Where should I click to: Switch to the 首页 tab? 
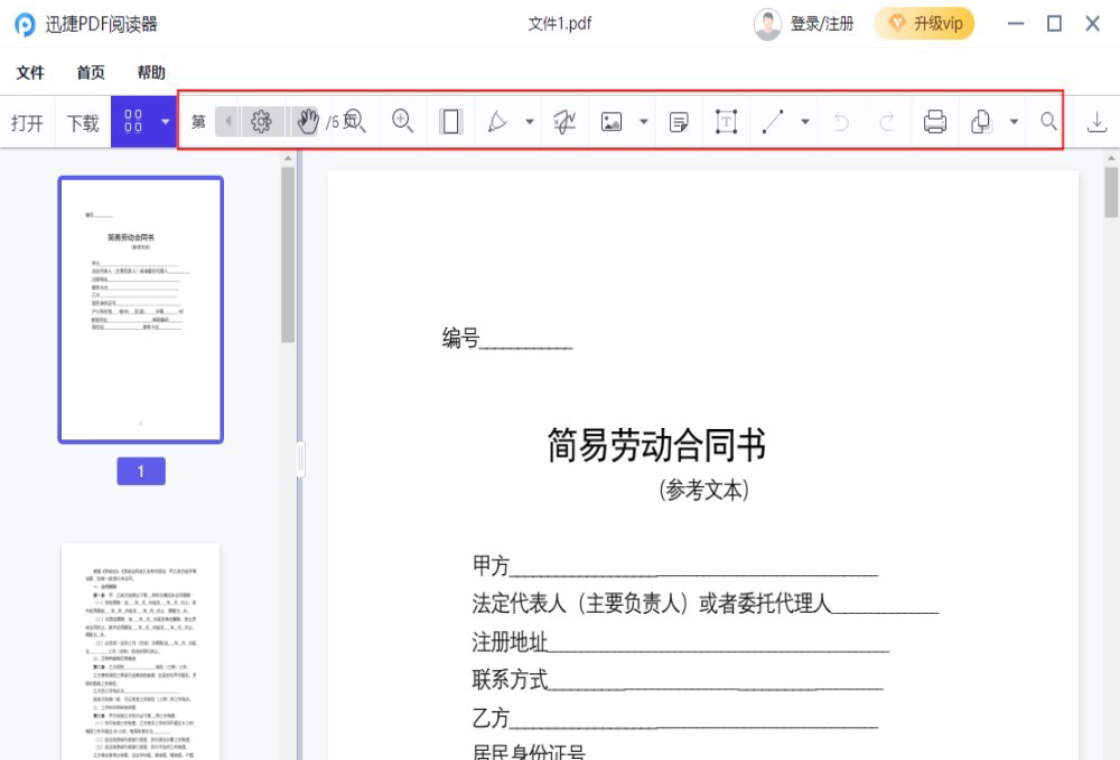point(89,71)
